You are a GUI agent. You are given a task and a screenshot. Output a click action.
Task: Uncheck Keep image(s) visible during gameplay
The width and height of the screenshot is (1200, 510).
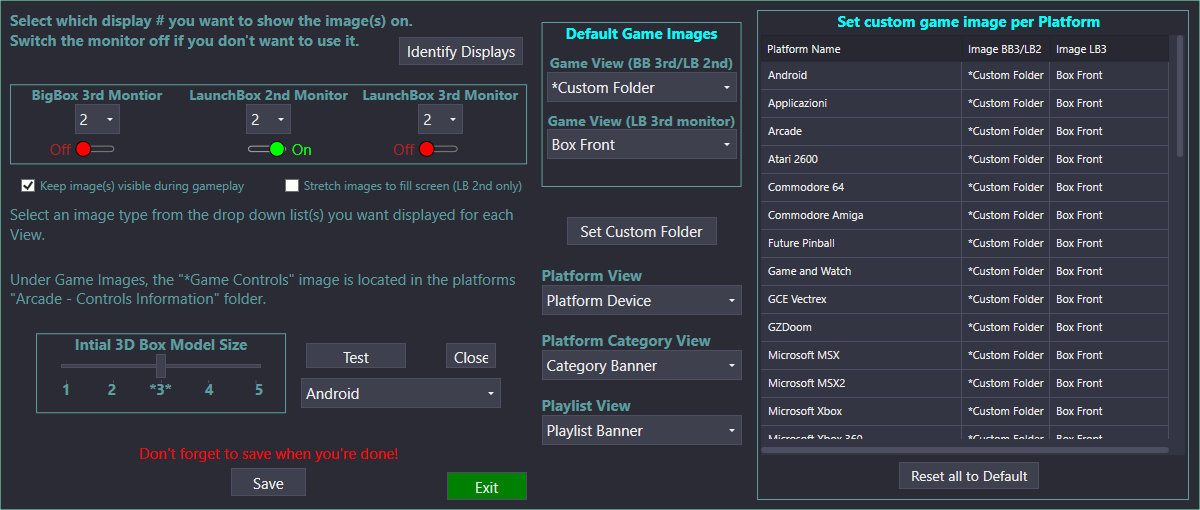point(28,186)
